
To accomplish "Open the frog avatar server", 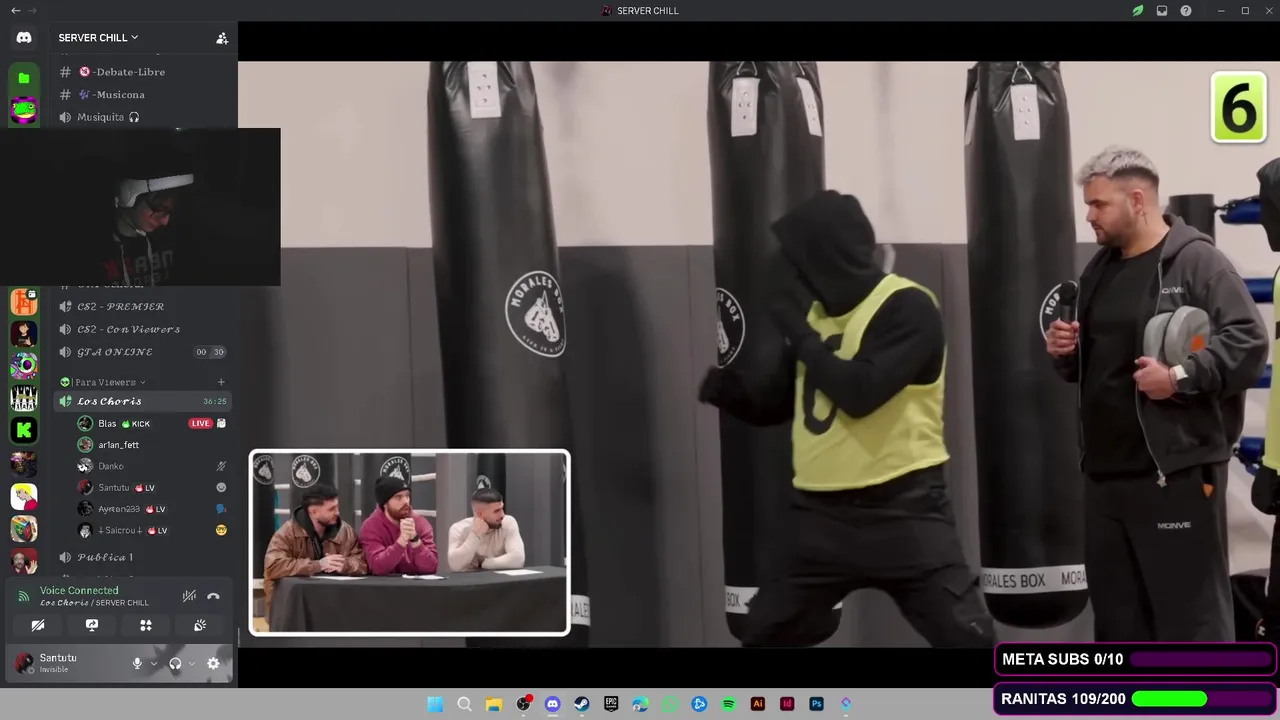I will [x=24, y=110].
